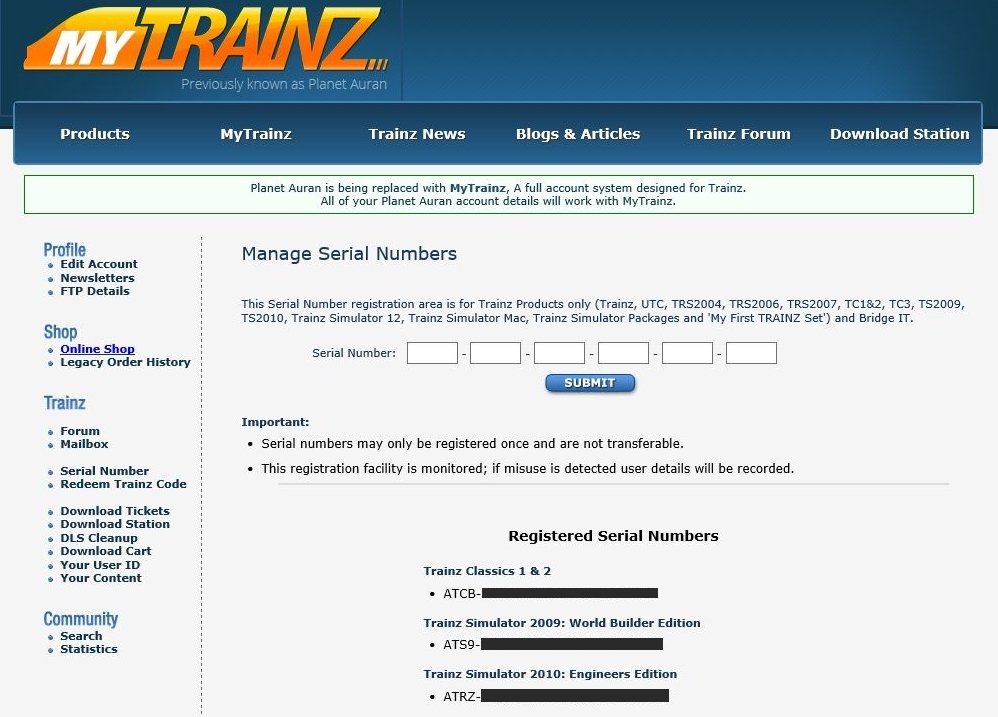Click the ATCB- serial number entry
The image size is (998, 717).
pyautogui.click(x=551, y=594)
